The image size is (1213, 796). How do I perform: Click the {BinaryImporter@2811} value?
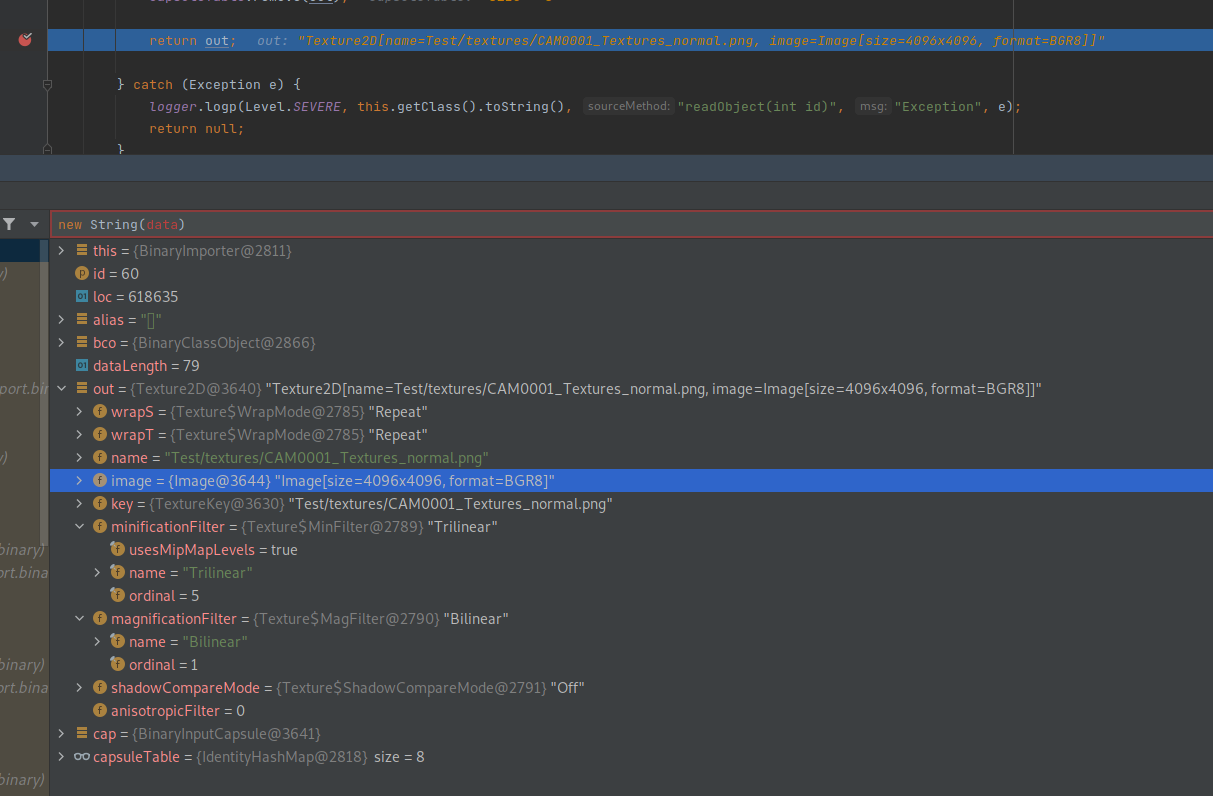212,251
